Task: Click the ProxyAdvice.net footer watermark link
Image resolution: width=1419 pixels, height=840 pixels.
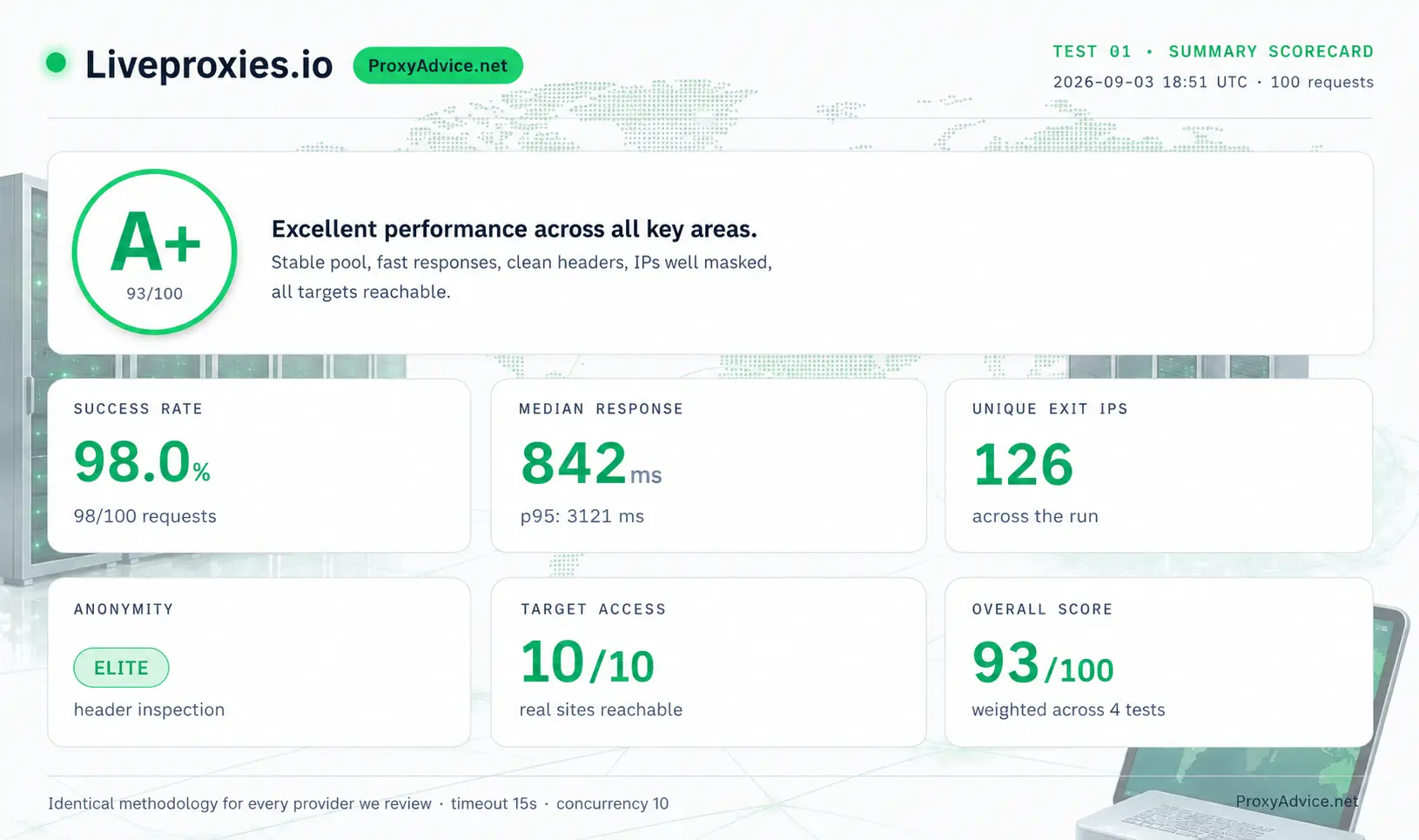Action: [1297, 801]
